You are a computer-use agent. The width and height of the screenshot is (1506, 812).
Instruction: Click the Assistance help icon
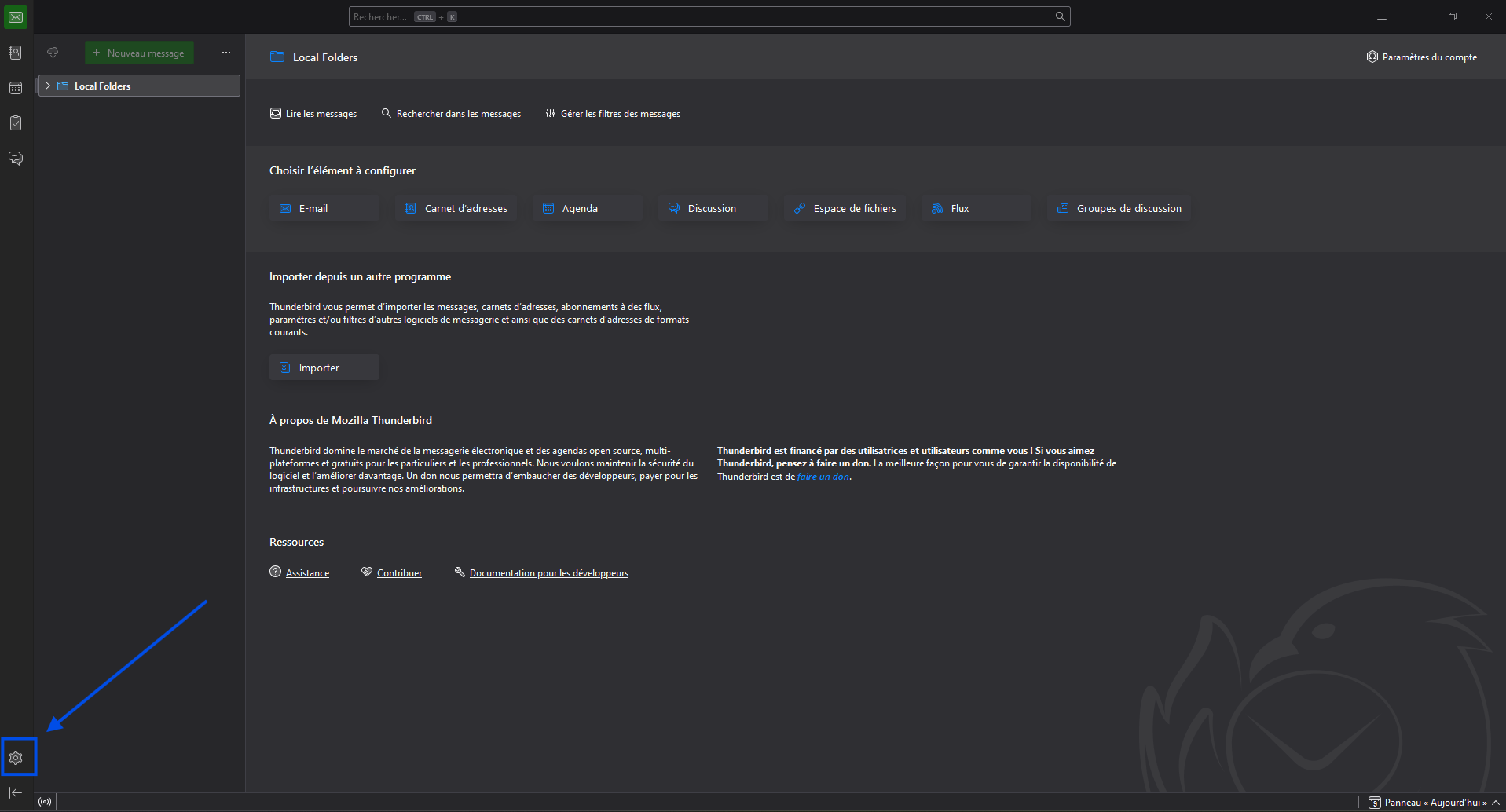pyautogui.click(x=275, y=572)
